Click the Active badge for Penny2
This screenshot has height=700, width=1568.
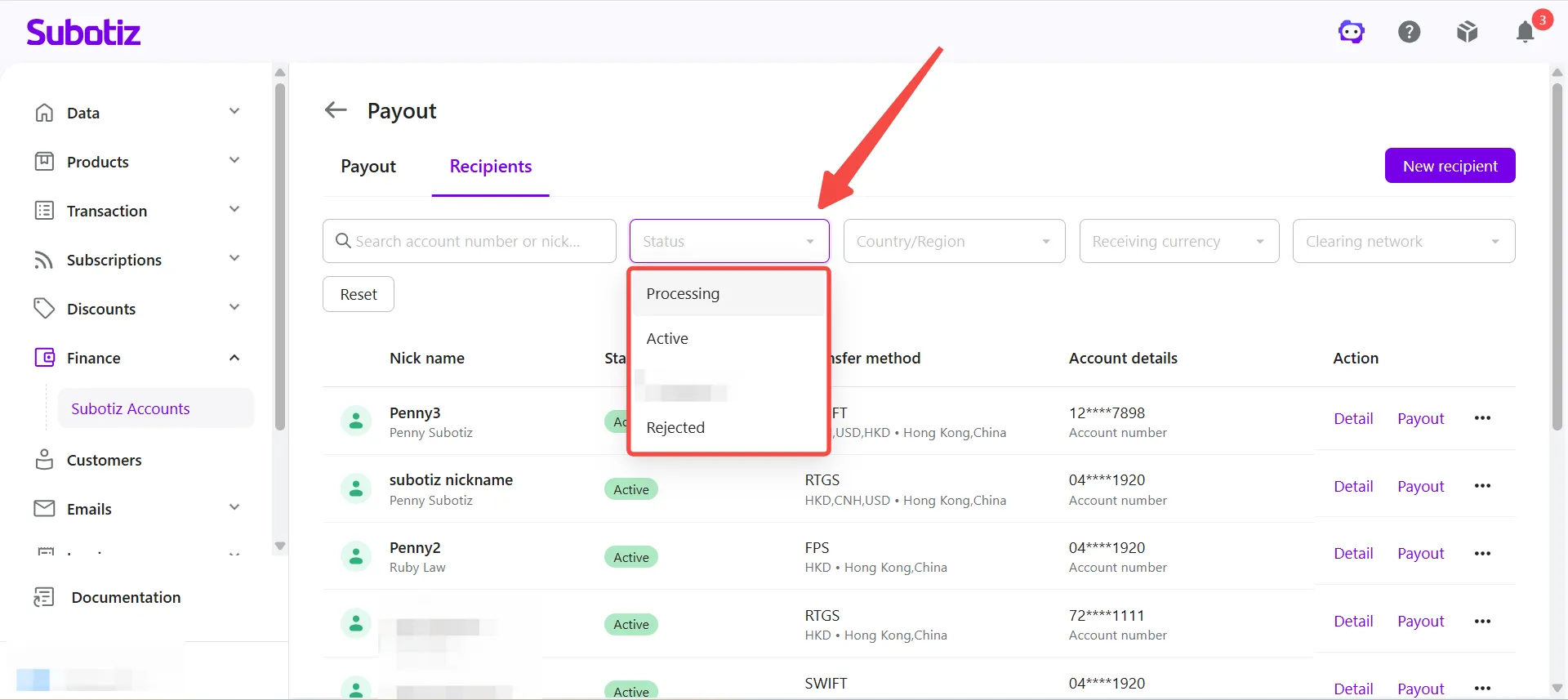coord(631,557)
